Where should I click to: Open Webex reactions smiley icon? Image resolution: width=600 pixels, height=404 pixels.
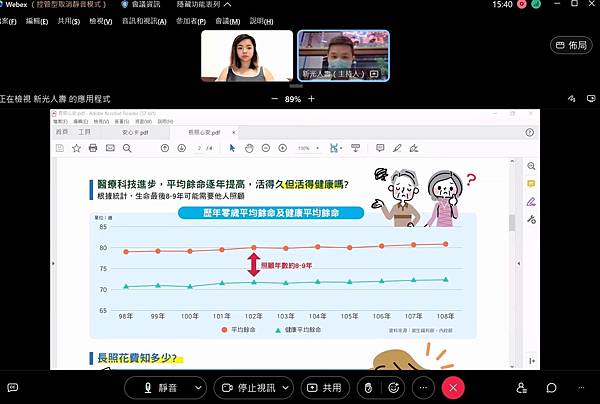point(394,388)
